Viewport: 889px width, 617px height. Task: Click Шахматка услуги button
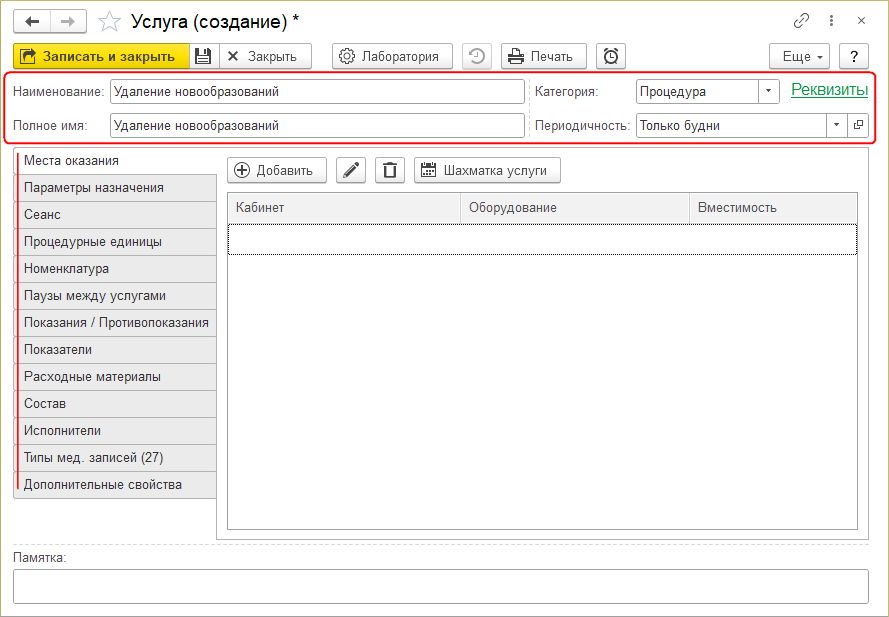(488, 170)
